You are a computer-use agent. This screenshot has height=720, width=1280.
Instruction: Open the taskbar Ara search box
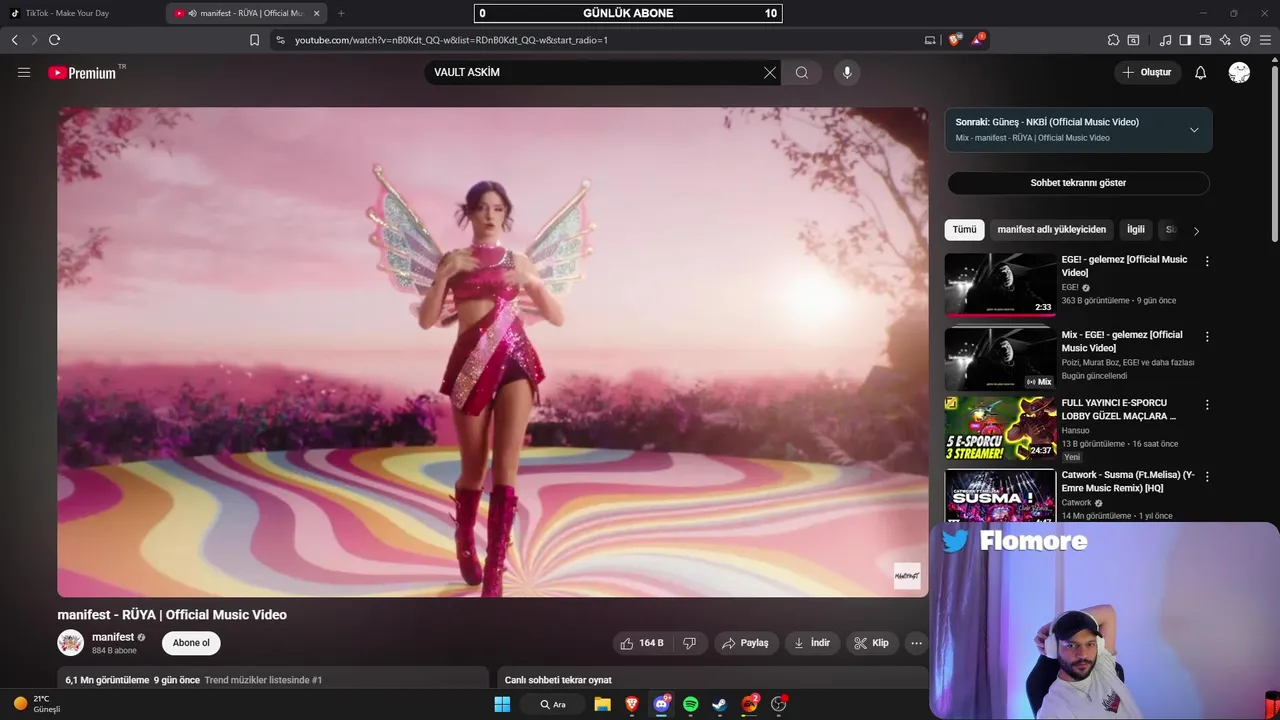[554, 704]
